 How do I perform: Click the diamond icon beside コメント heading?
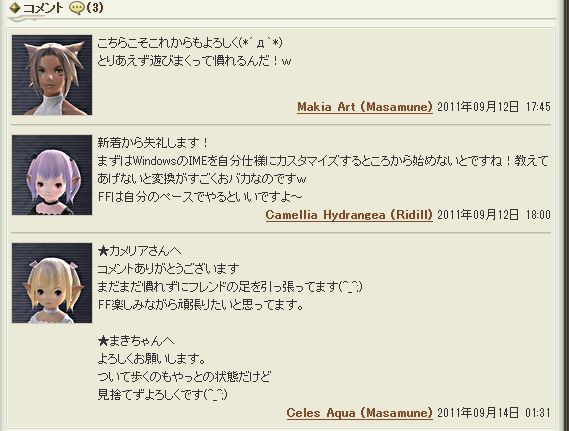[x=15, y=8]
